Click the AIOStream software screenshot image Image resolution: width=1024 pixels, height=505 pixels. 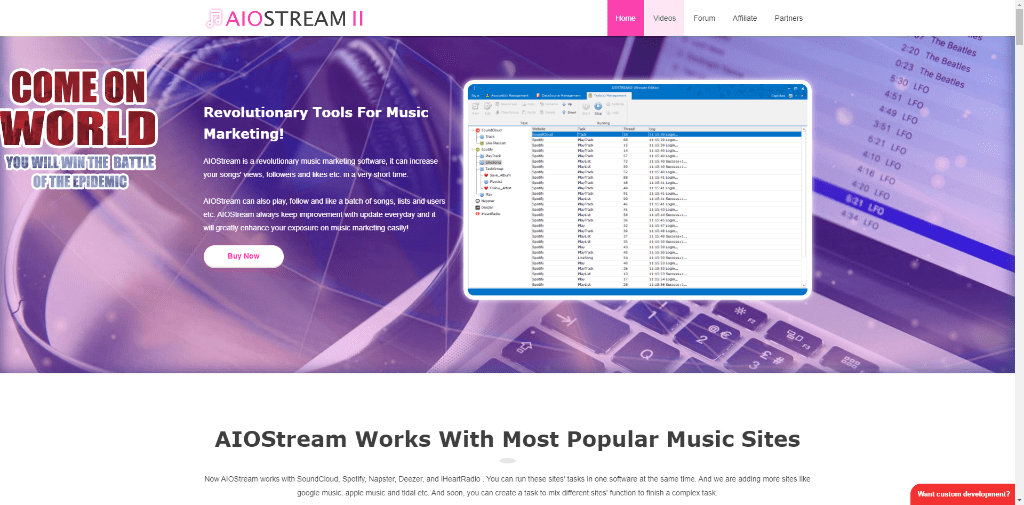click(637, 189)
